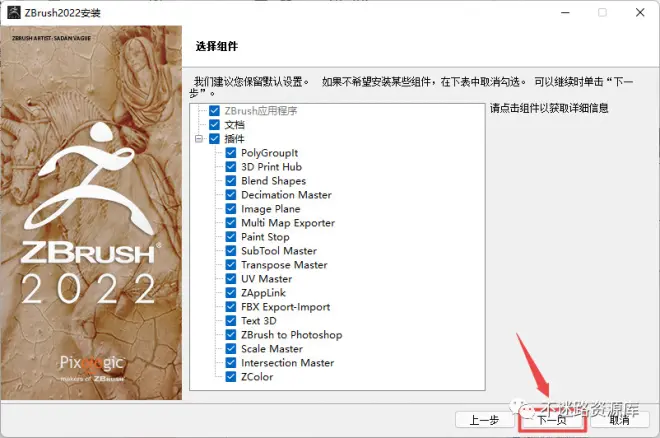Select the Scale Master label
Viewport: 660px width, 438px height.
(x=271, y=348)
